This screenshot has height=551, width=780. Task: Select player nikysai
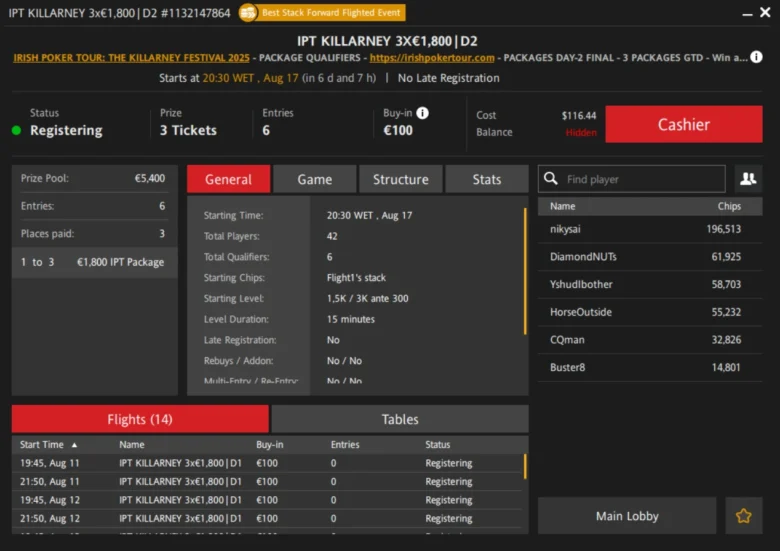click(x=650, y=229)
